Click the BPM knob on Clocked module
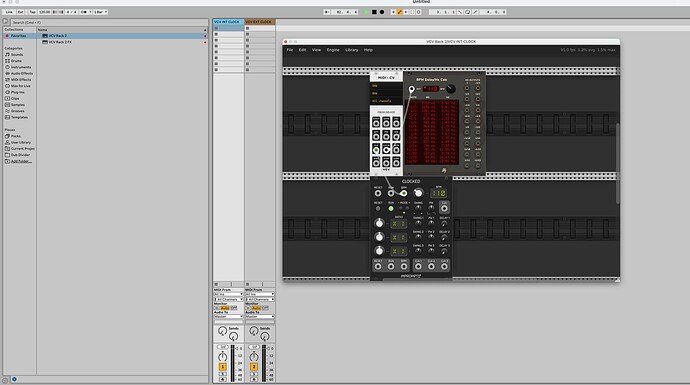 418,193
